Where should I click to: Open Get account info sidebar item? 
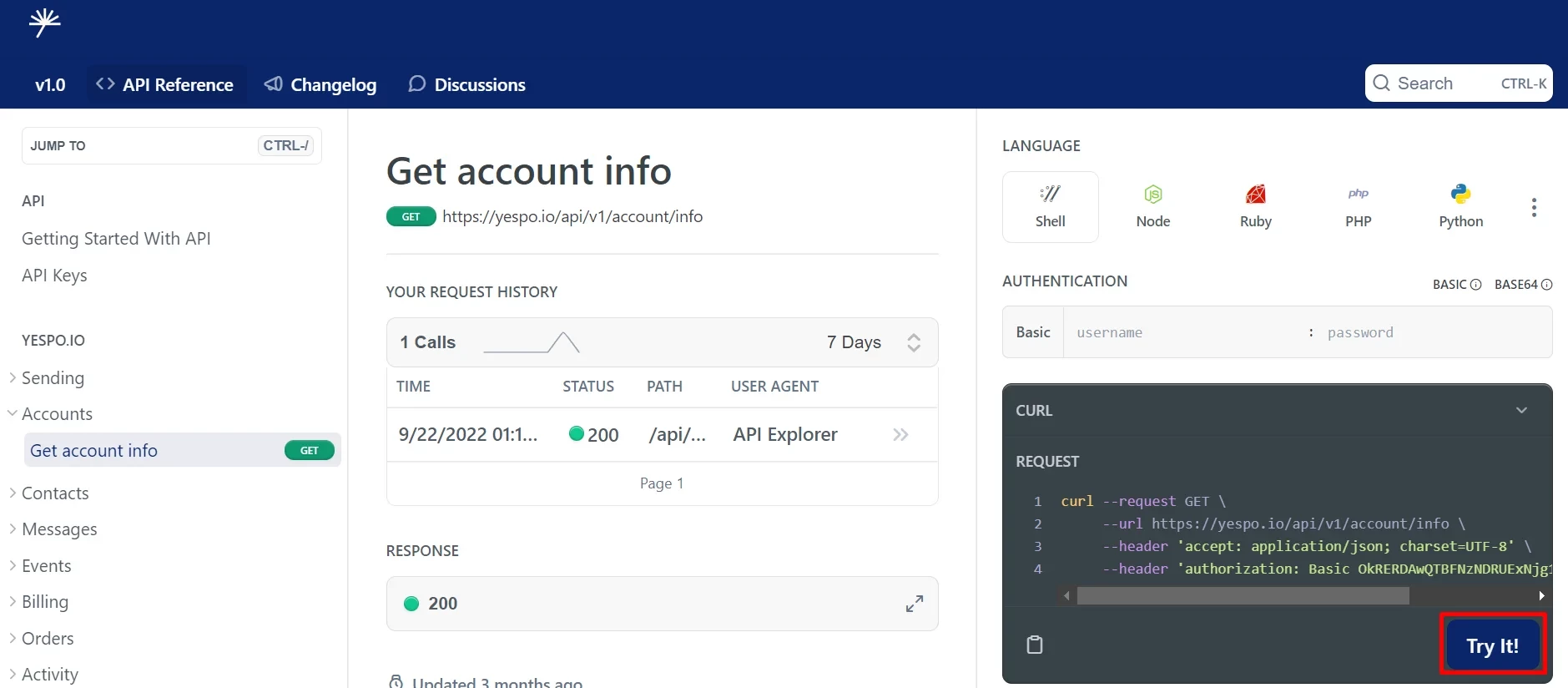[x=183, y=450]
